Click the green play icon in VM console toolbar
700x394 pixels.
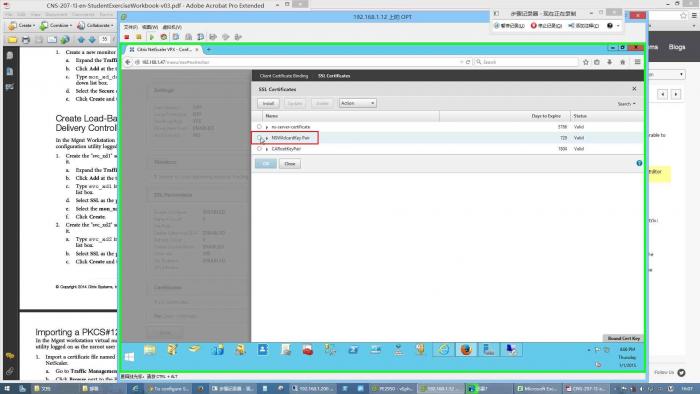point(151,37)
